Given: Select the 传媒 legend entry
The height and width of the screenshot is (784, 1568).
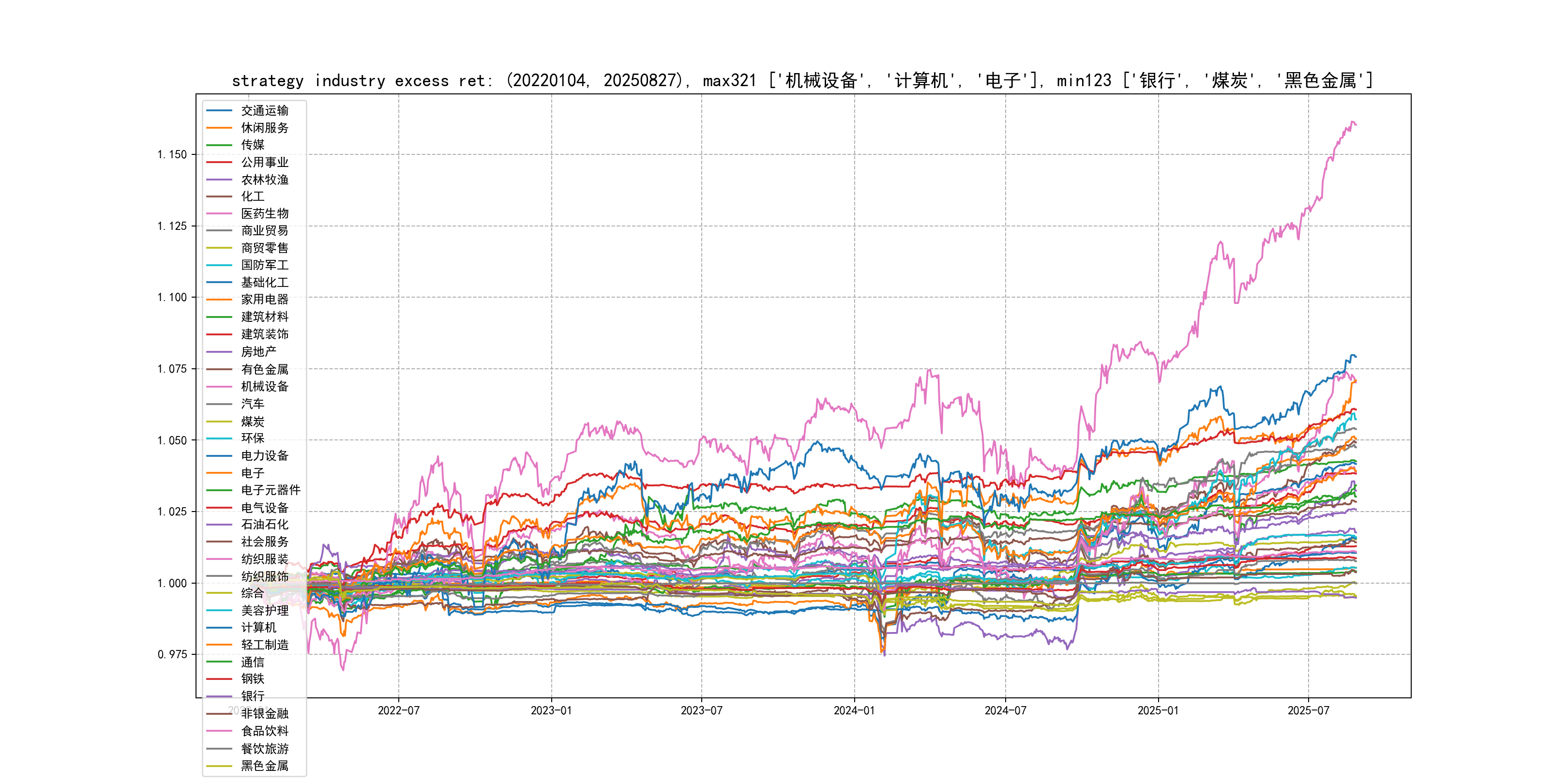Looking at the screenshot, I should (252, 145).
